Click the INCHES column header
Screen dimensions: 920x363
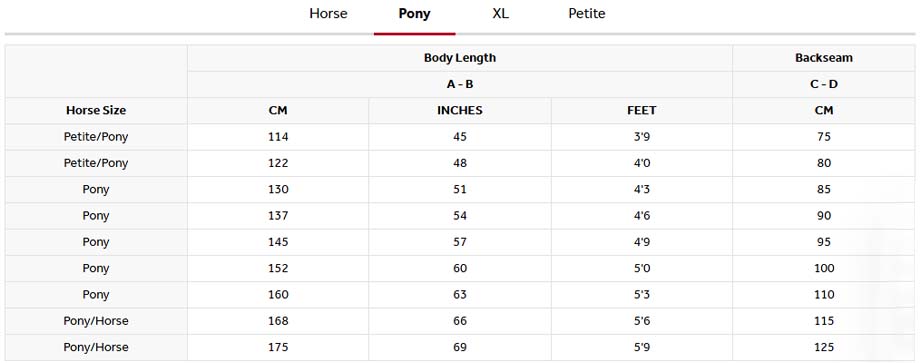point(460,110)
